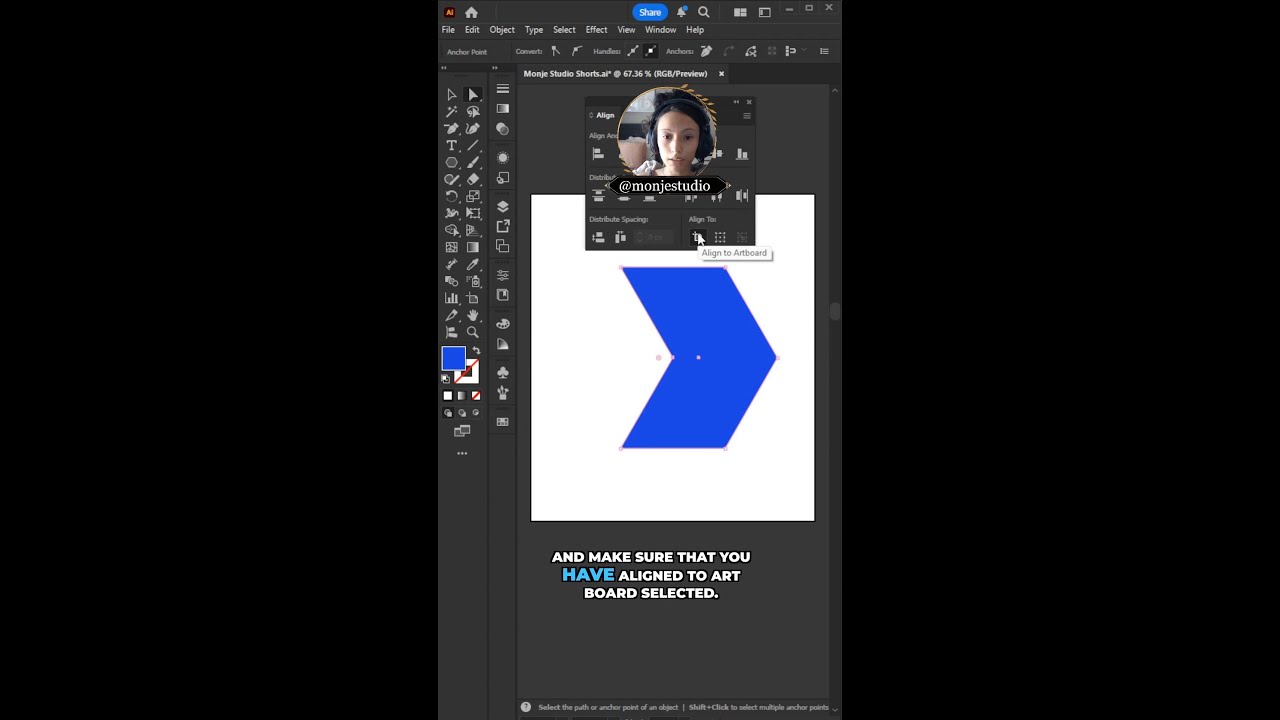Set paint mode to None
Screen dimensions: 1280x720
[476, 396]
